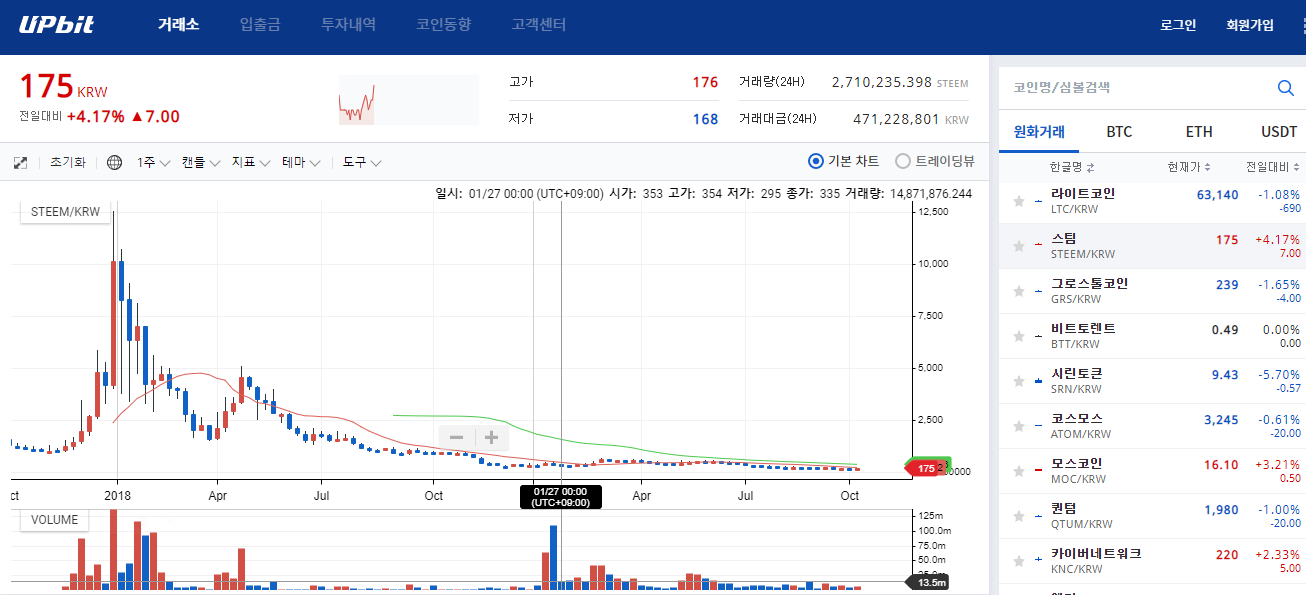Select the 비트토렌트 BTT/KRW row
This screenshot has width=1306, height=595.
1152,336
